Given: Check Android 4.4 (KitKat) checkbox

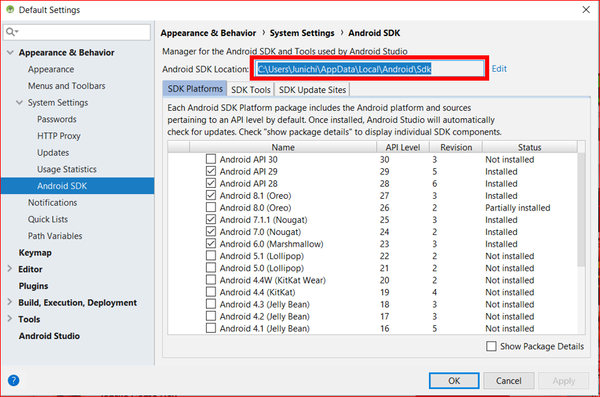Looking at the screenshot, I should 211,292.
